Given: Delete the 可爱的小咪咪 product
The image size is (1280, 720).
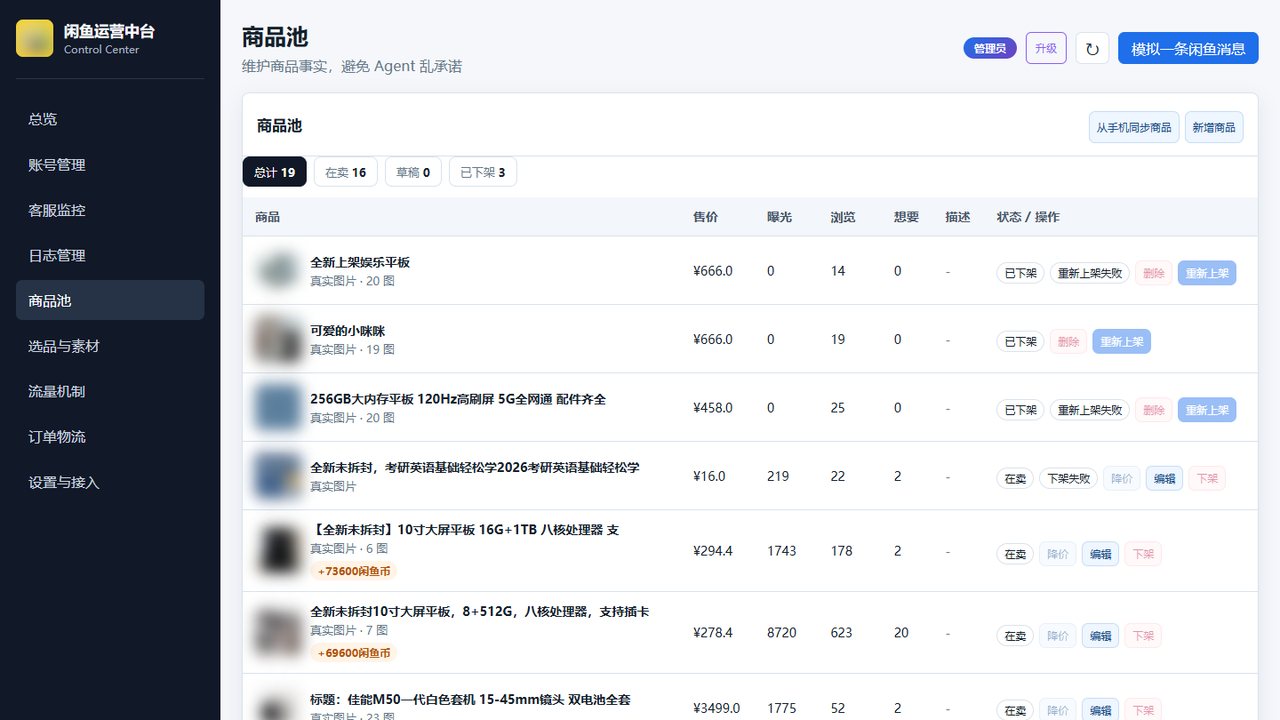Looking at the screenshot, I should [1068, 341].
